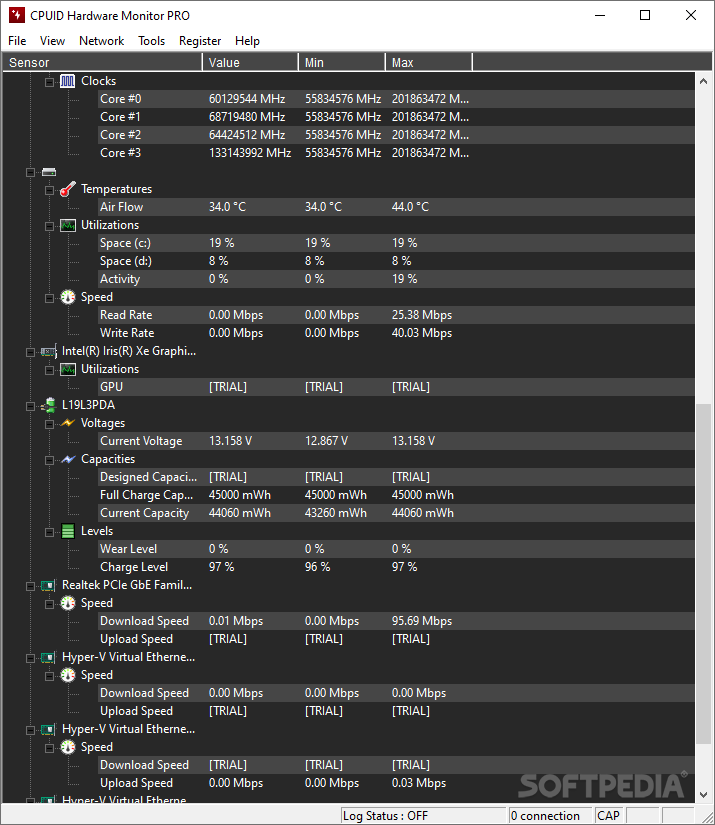This screenshot has height=825, width=715.
Task: Collapse the hard drive device node
Action: (x=31, y=173)
